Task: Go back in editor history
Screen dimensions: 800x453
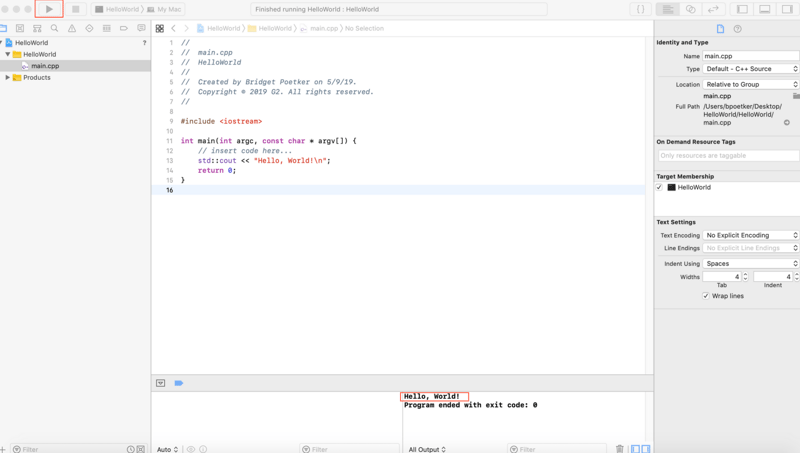Action: coord(173,29)
